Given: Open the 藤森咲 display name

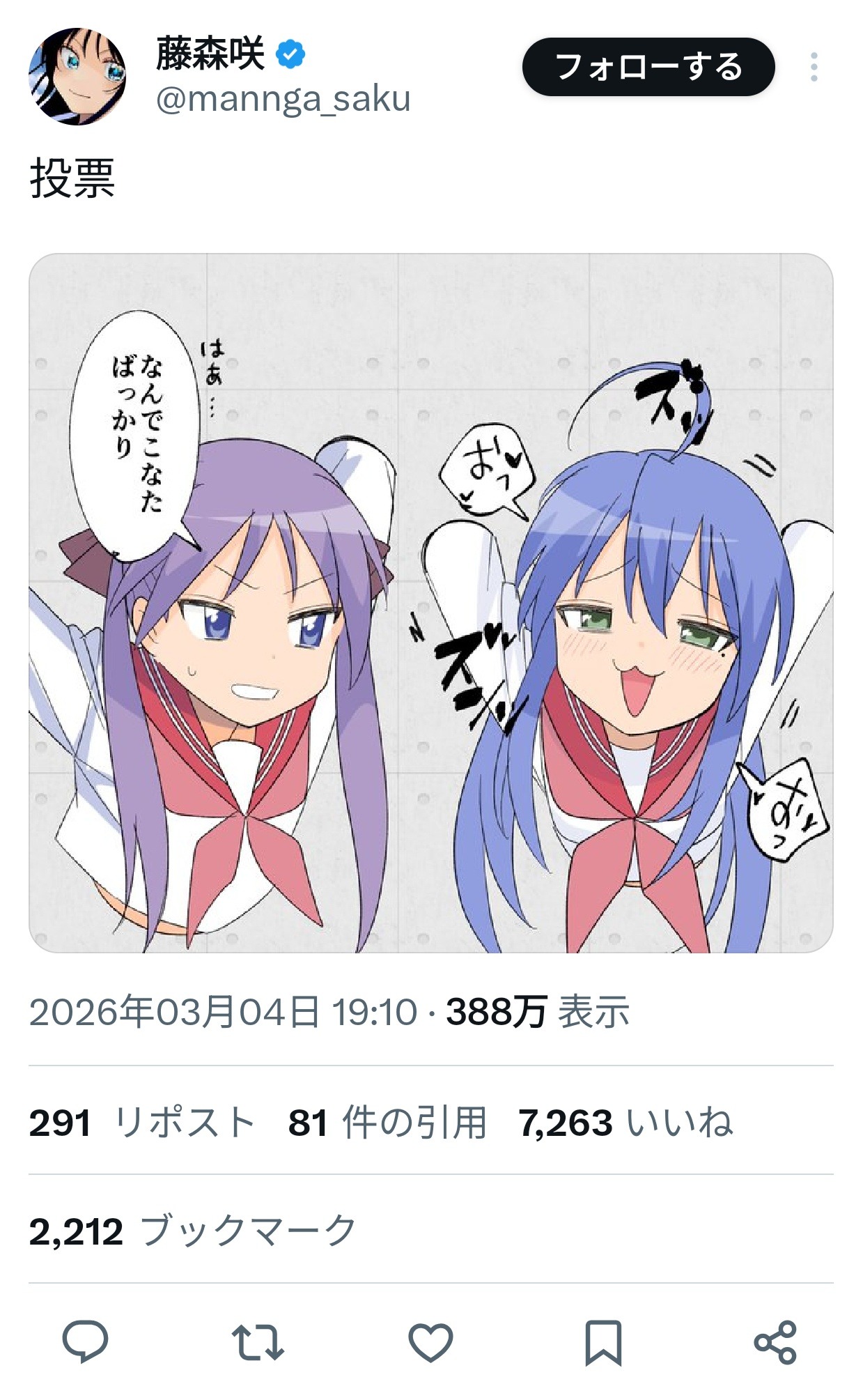Looking at the screenshot, I should (210, 54).
